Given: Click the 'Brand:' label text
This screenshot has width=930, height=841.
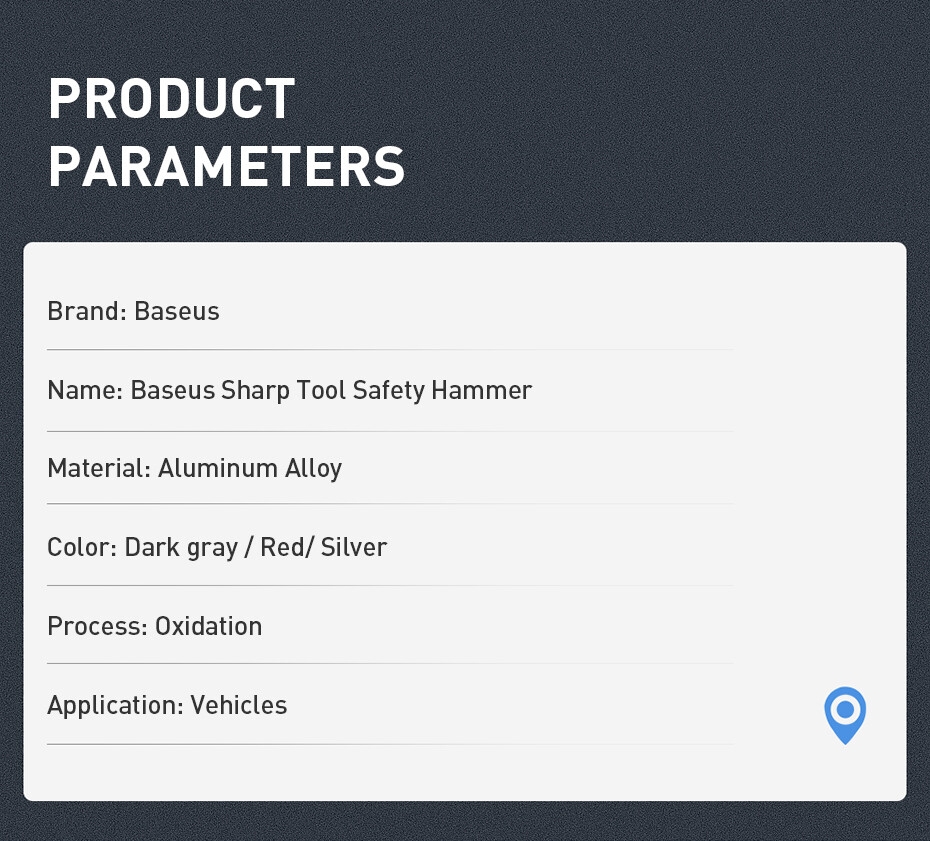Looking at the screenshot, I should [87, 311].
